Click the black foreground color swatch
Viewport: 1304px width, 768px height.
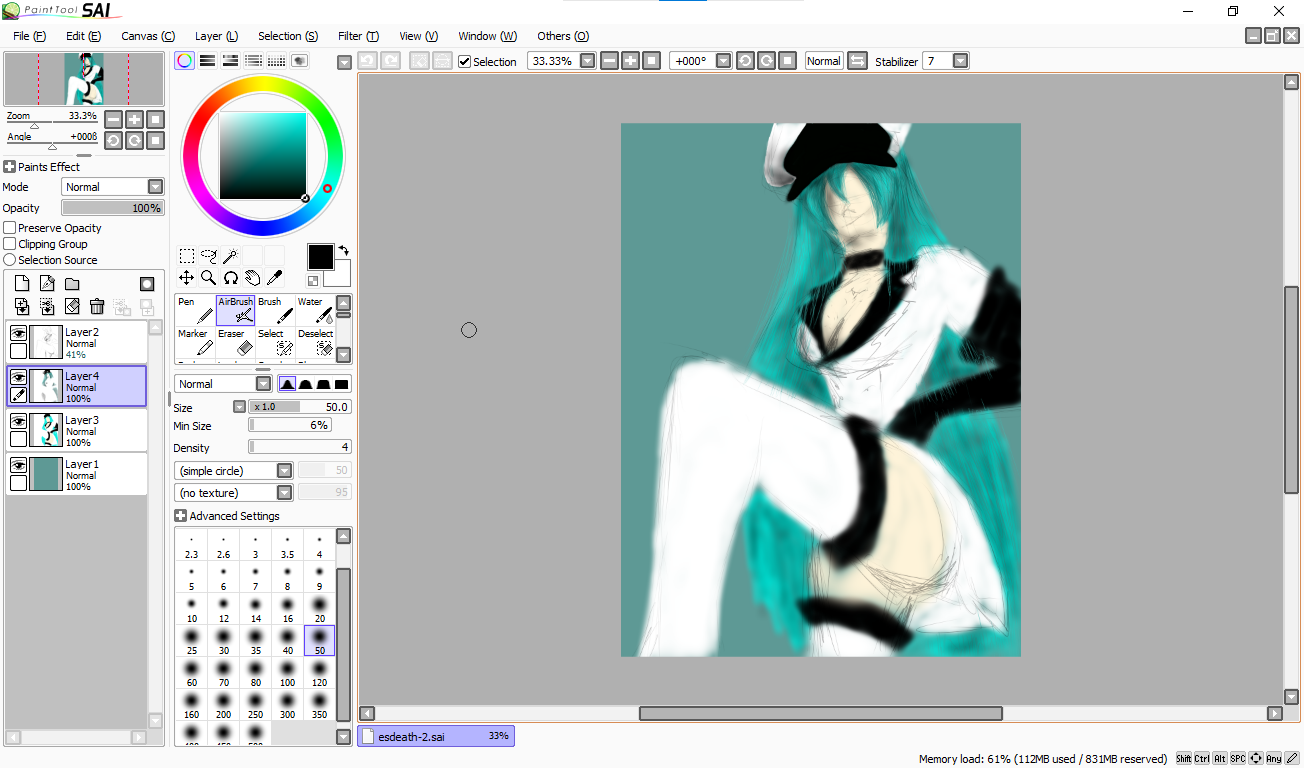tap(320, 257)
